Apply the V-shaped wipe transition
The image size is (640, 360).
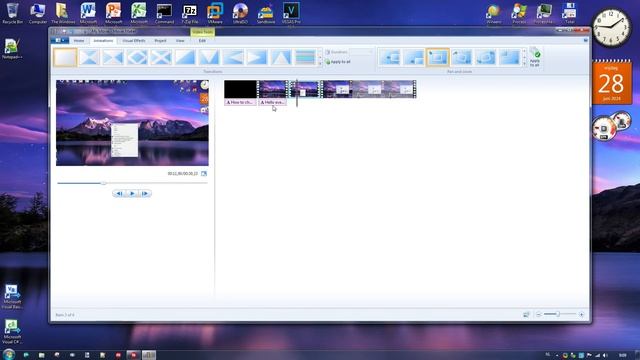[209, 58]
